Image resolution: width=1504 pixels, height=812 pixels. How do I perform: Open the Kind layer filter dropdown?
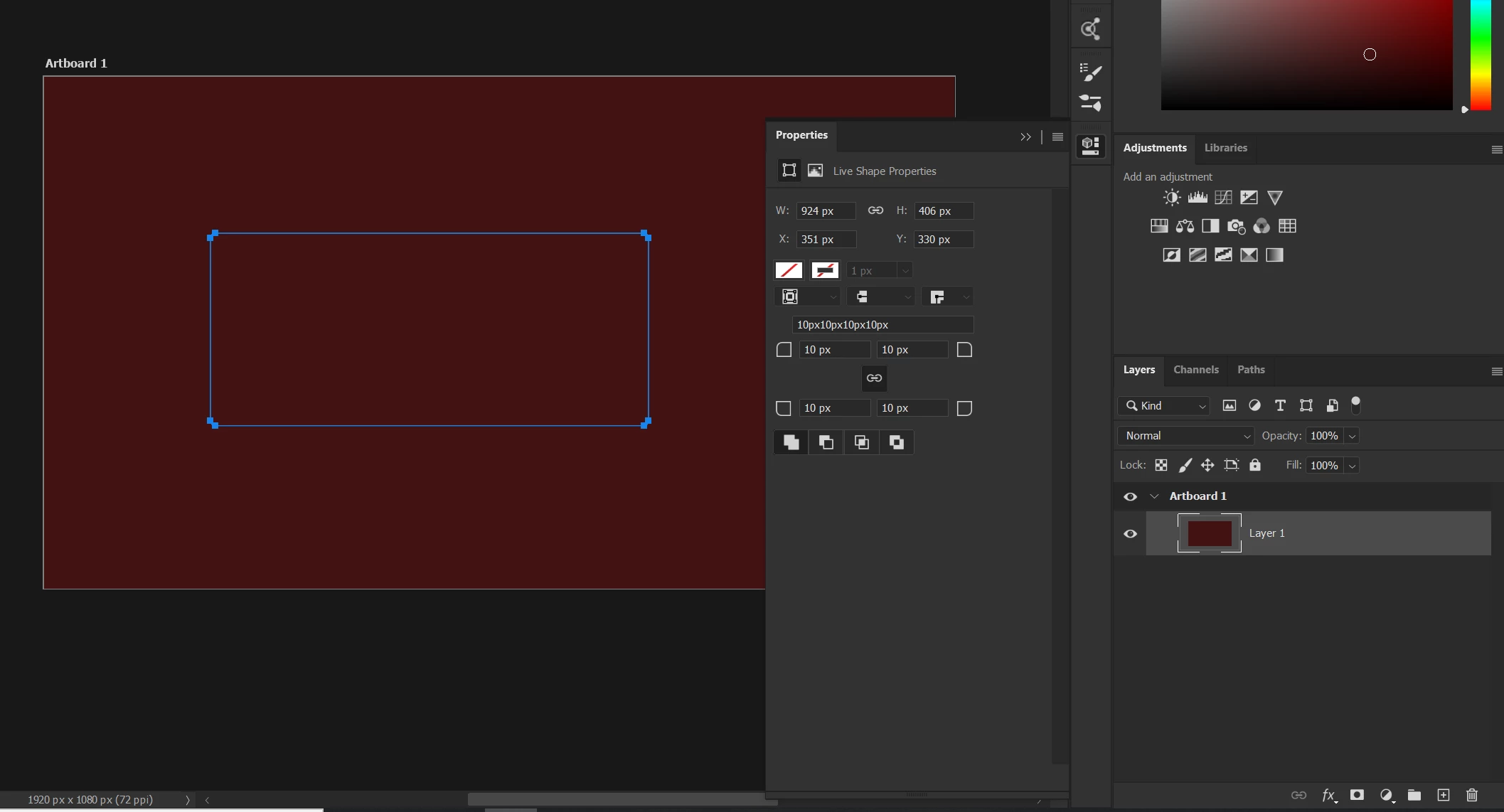(1163, 406)
